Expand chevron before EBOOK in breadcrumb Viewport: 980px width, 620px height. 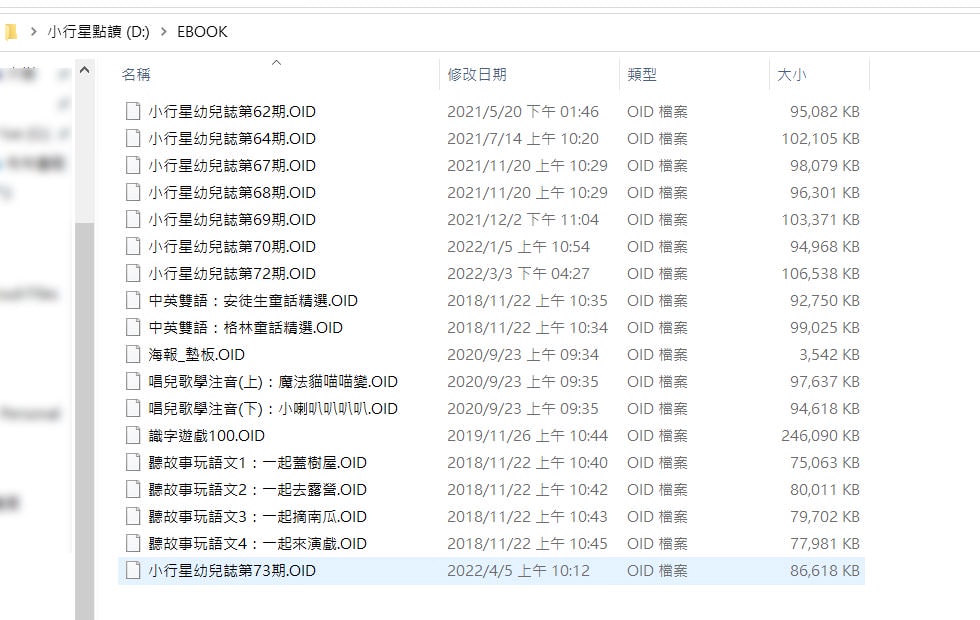click(x=164, y=31)
